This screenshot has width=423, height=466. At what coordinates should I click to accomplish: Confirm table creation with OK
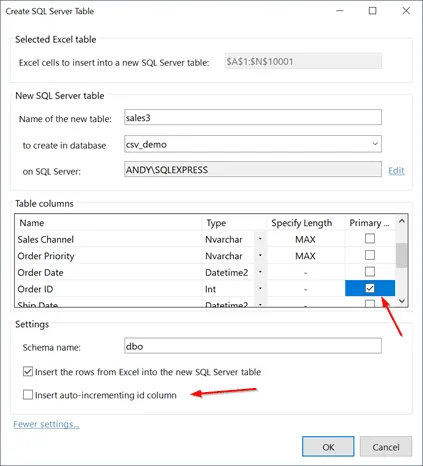(x=328, y=447)
